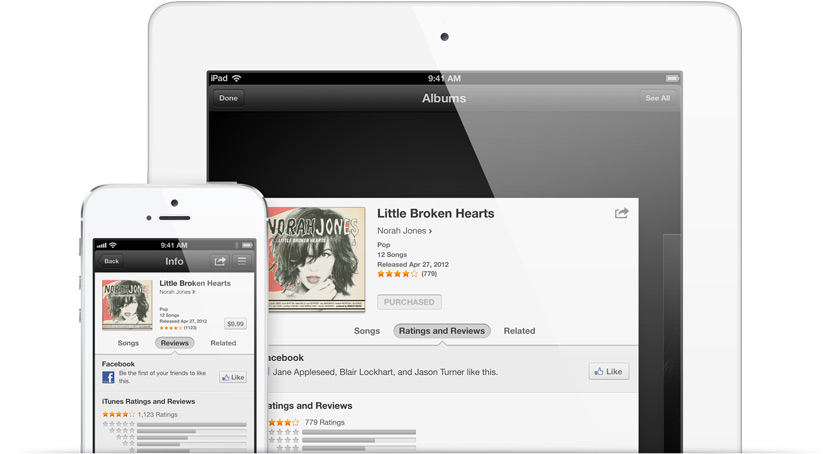Tap the share icon on iPad album page
Viewport: 827px width, 454px height.
(622, 213)
